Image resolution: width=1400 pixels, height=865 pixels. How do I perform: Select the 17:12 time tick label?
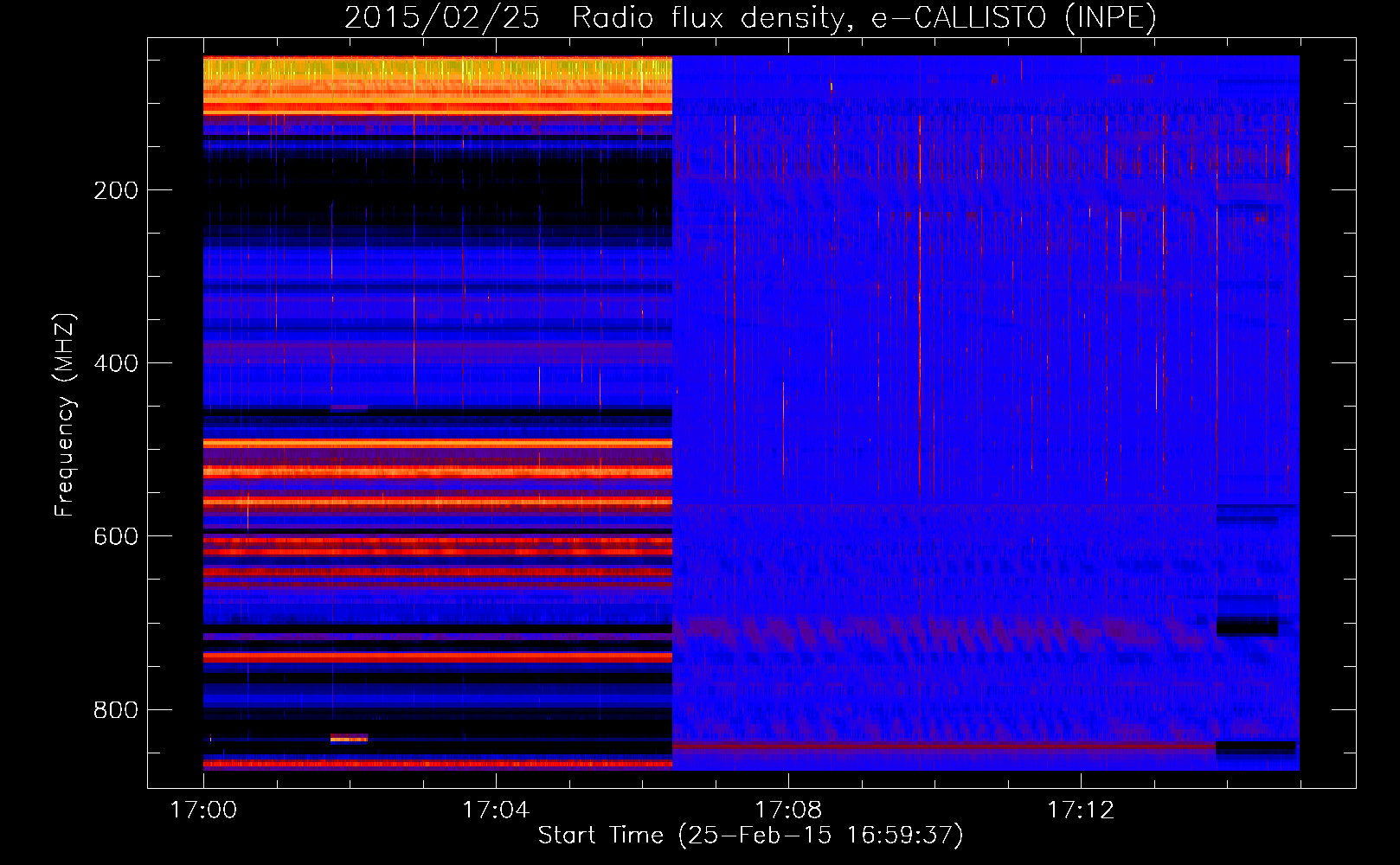(1081, 811)
